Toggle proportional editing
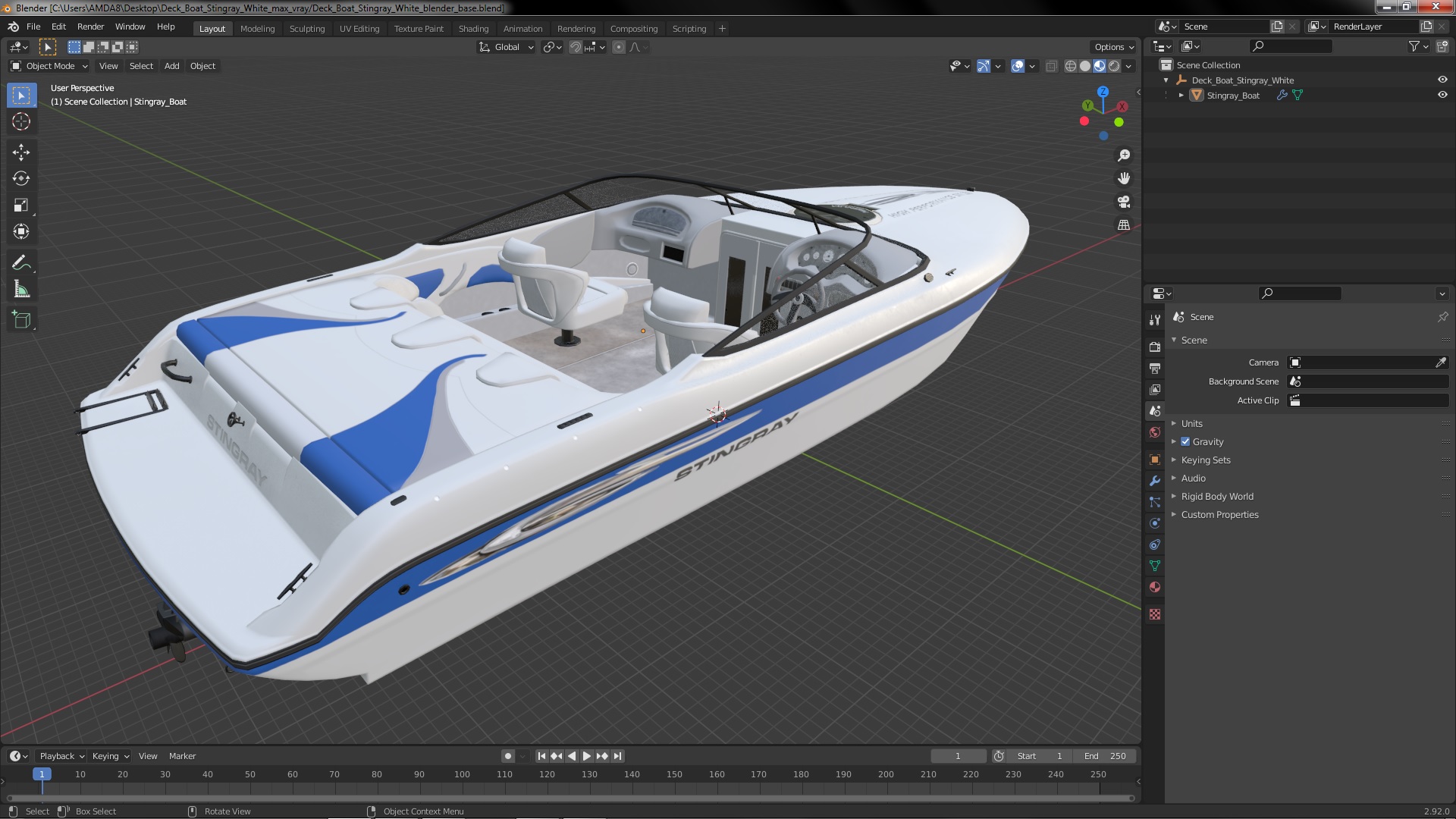This screenshot has width=1456, height=819. [619, 47]
